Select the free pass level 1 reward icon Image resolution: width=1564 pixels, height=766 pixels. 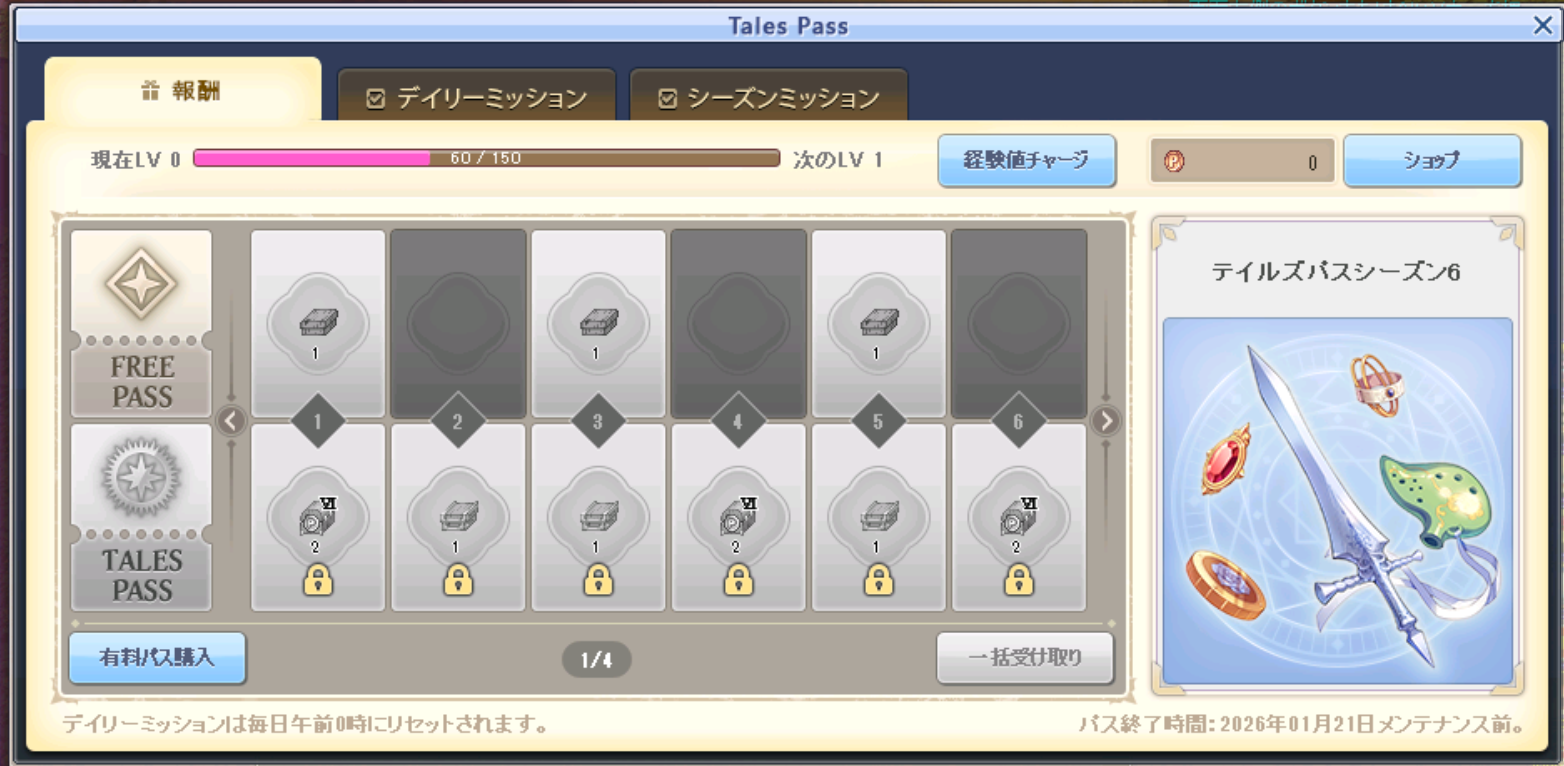318,322
